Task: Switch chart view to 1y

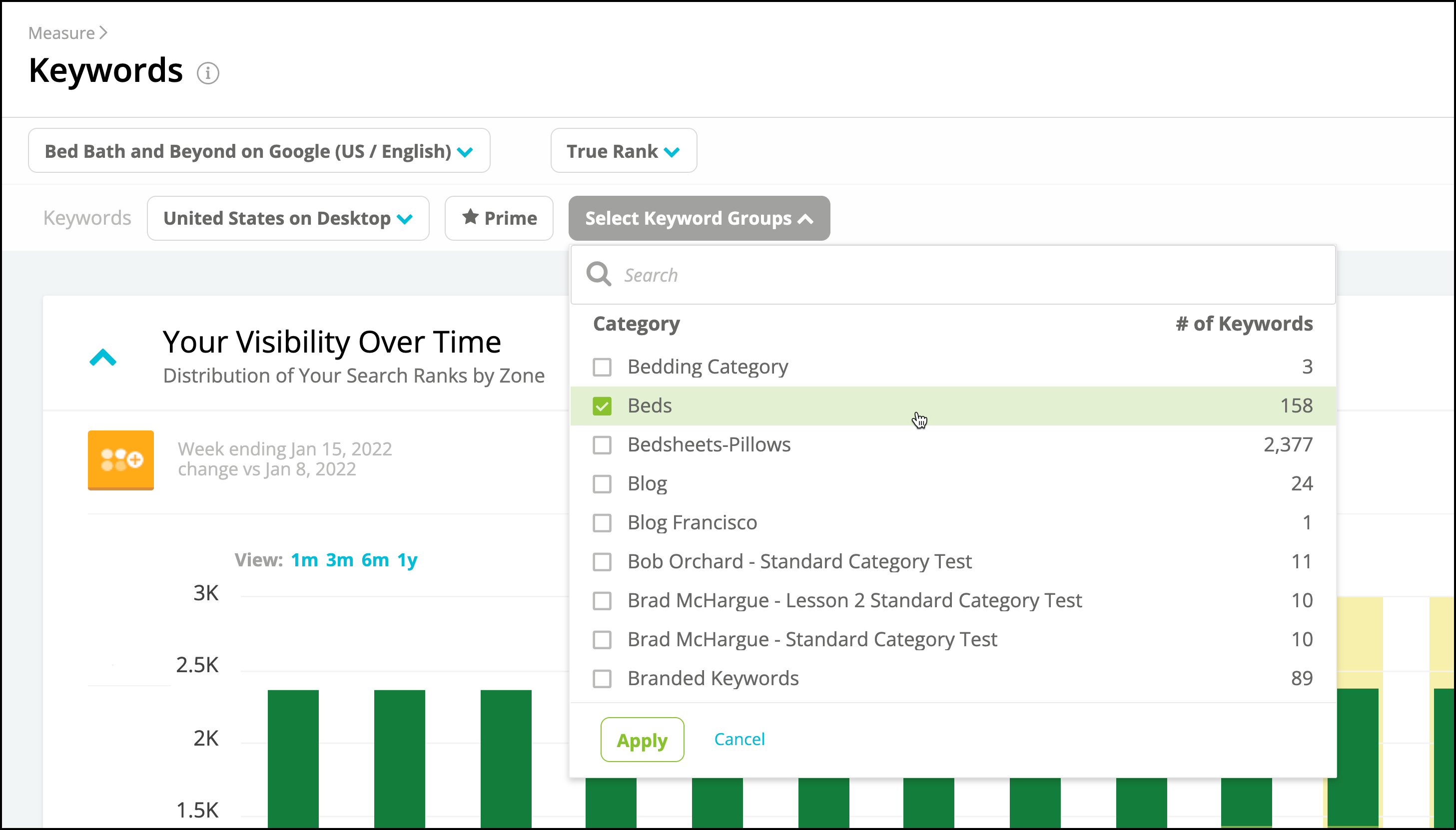Action: tap(407, 560)
